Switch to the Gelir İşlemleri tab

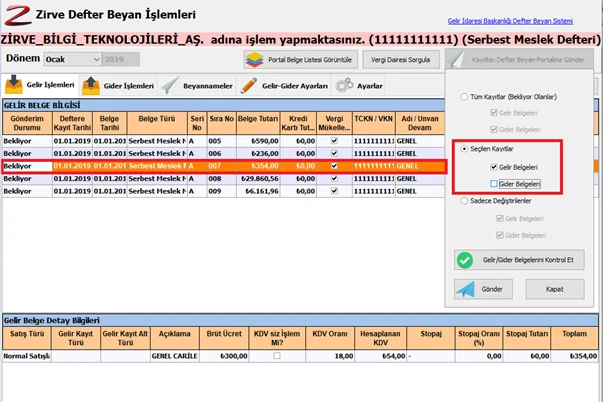pos(40,85)
